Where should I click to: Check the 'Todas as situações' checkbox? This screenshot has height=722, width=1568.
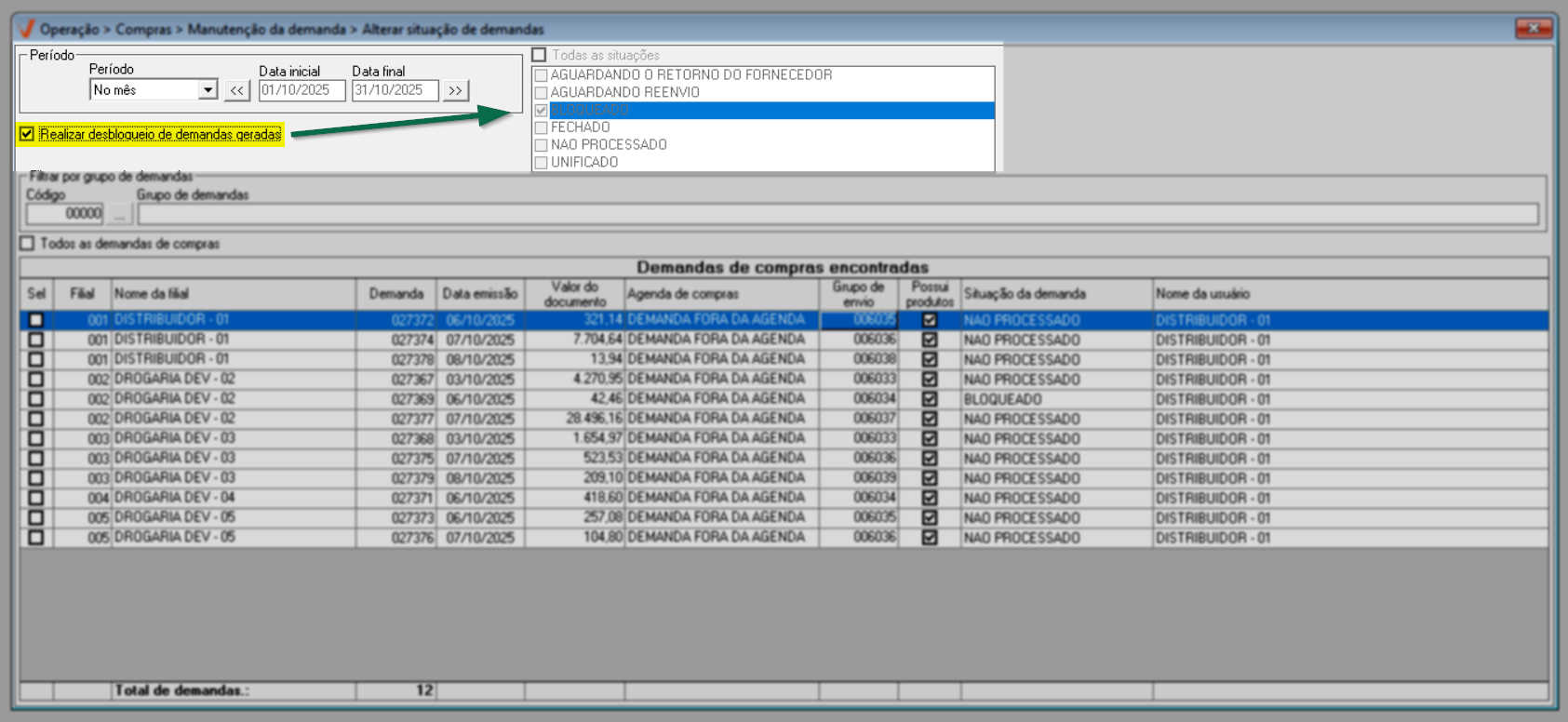pyautogui.click(x=539, y=55)
